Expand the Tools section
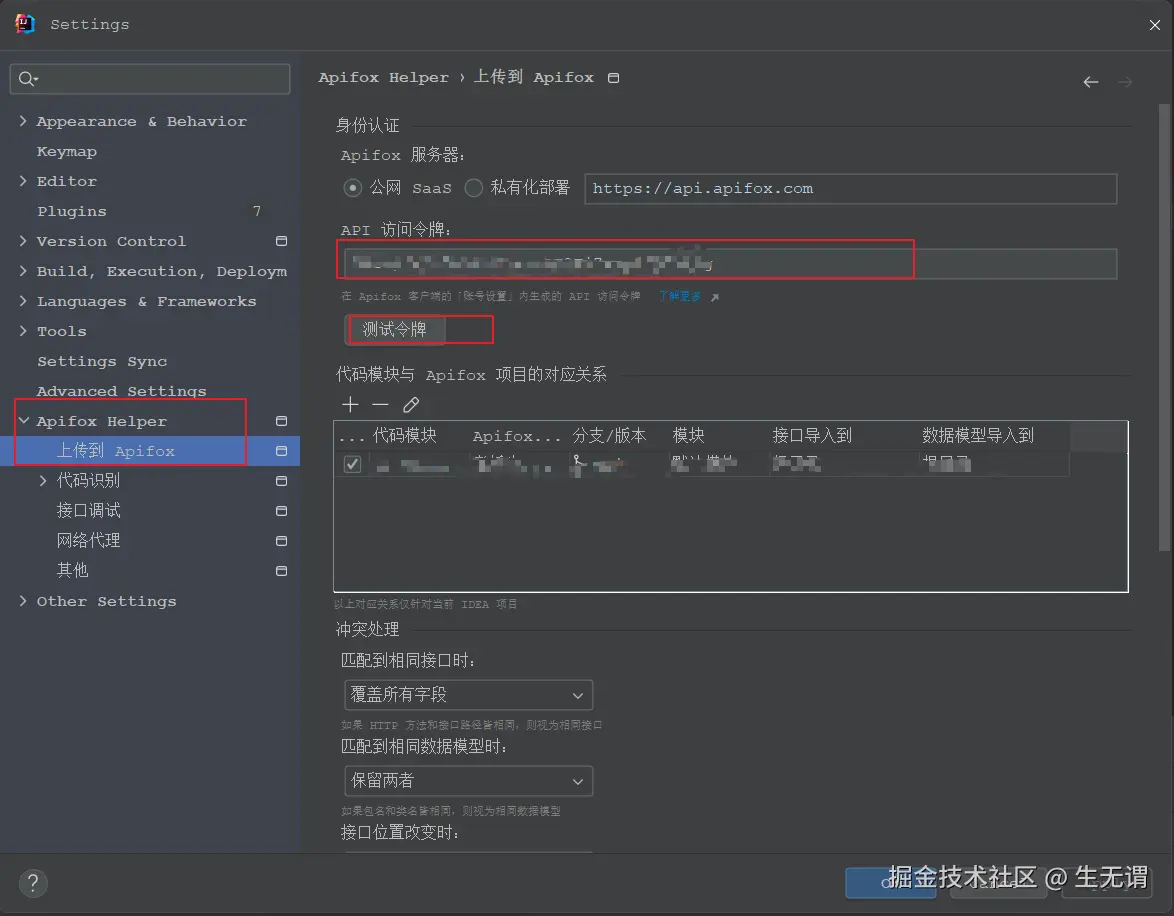 click(x=22, y=330)
